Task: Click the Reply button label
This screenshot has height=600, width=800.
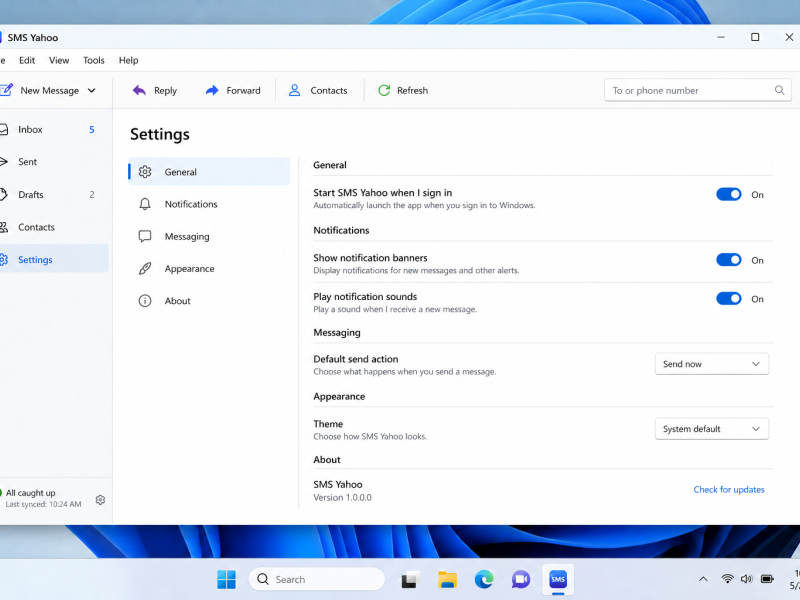Action: 165,90
